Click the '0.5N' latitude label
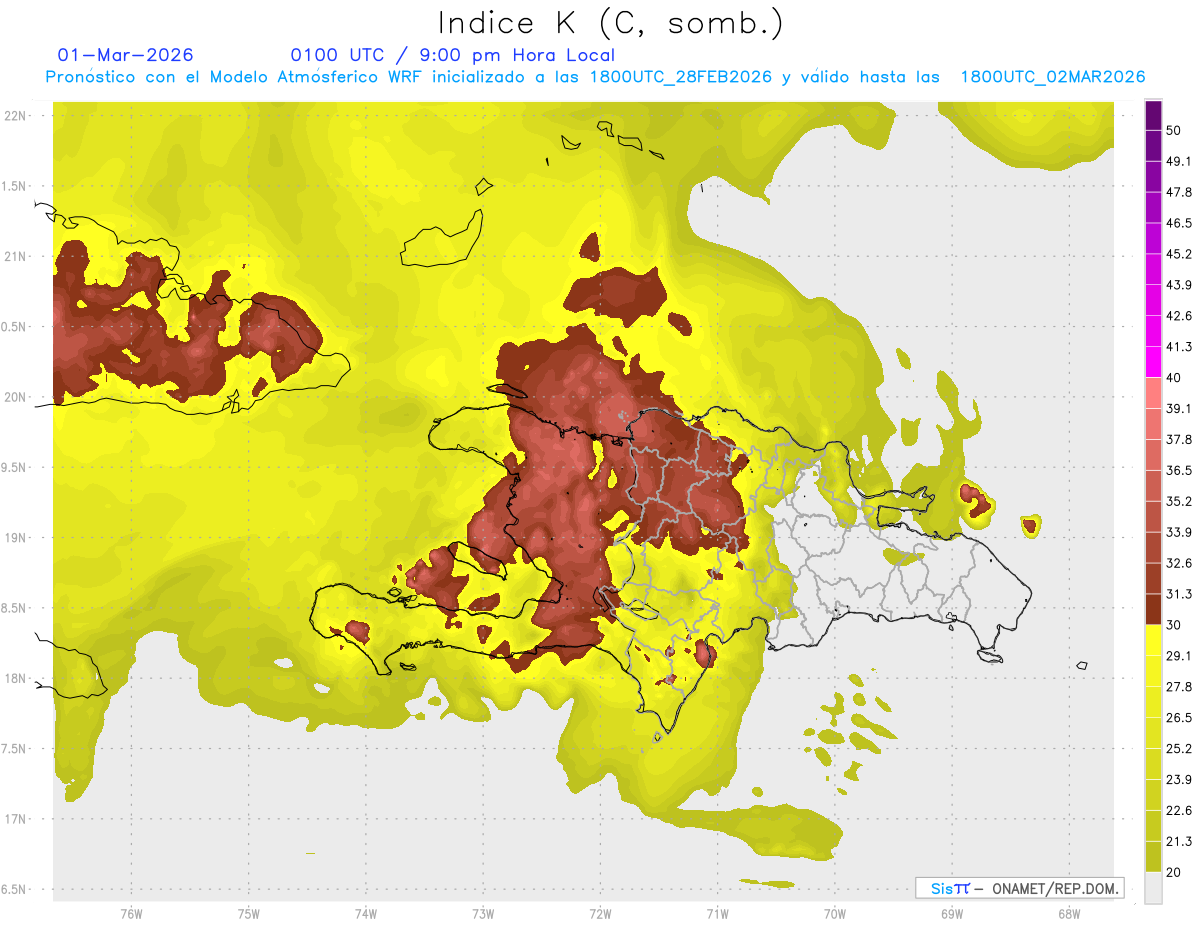 (x=14, y=327)
